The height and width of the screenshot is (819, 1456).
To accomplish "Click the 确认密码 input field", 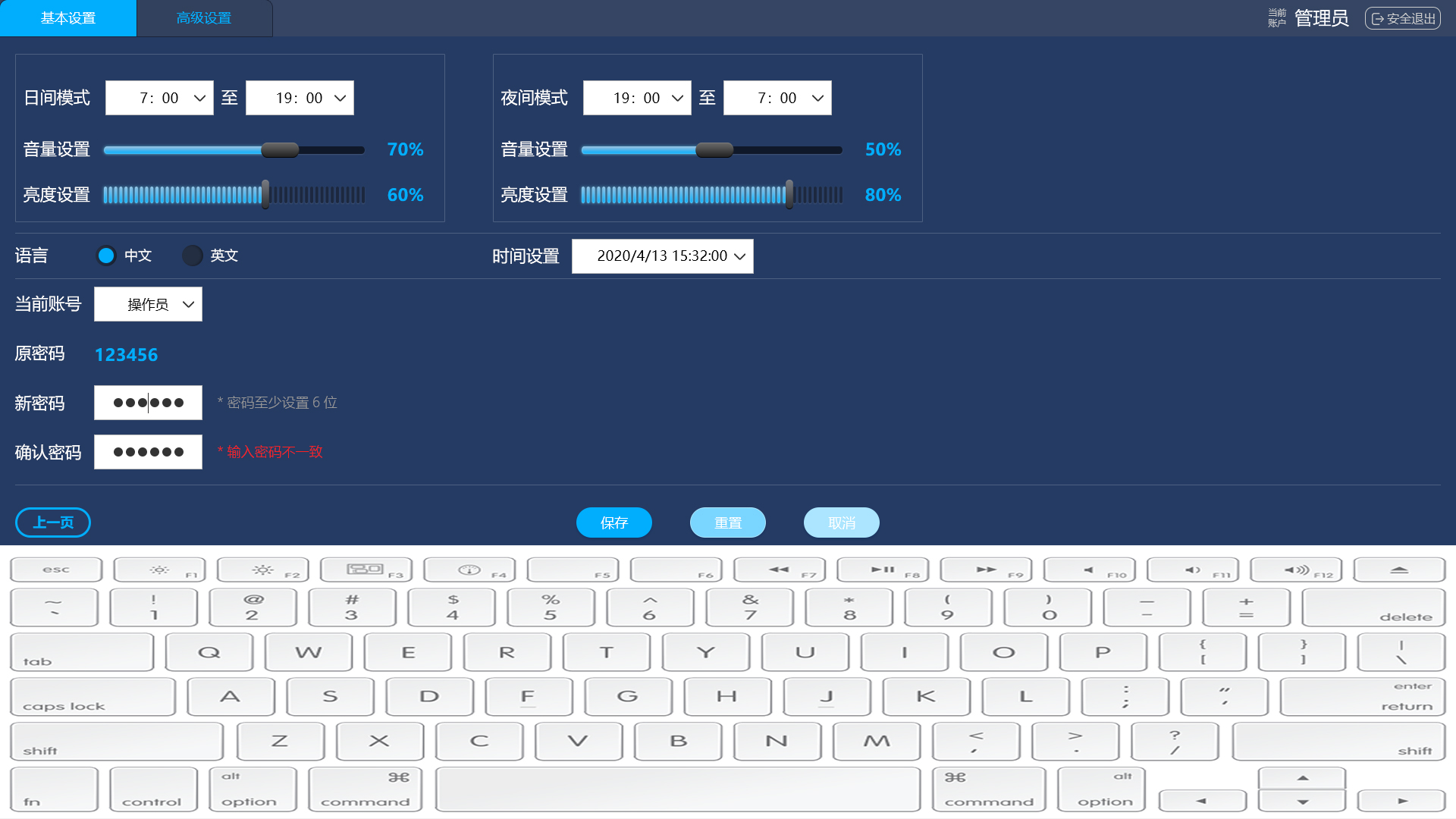I will click(148, 452).
